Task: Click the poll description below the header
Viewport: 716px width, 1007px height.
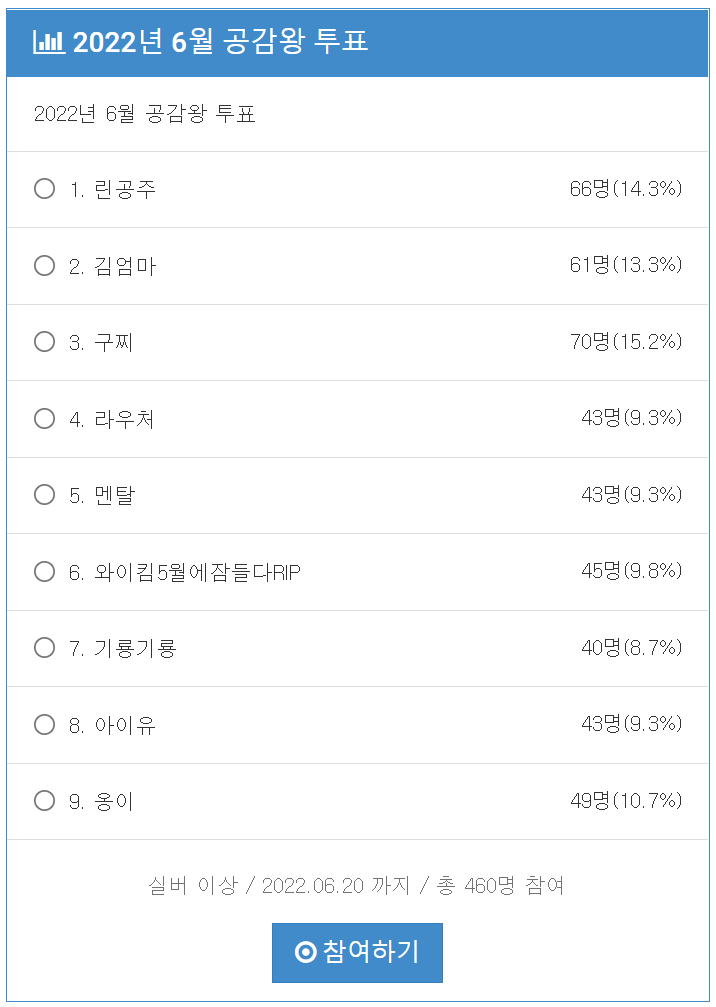Action: (144, 114)
